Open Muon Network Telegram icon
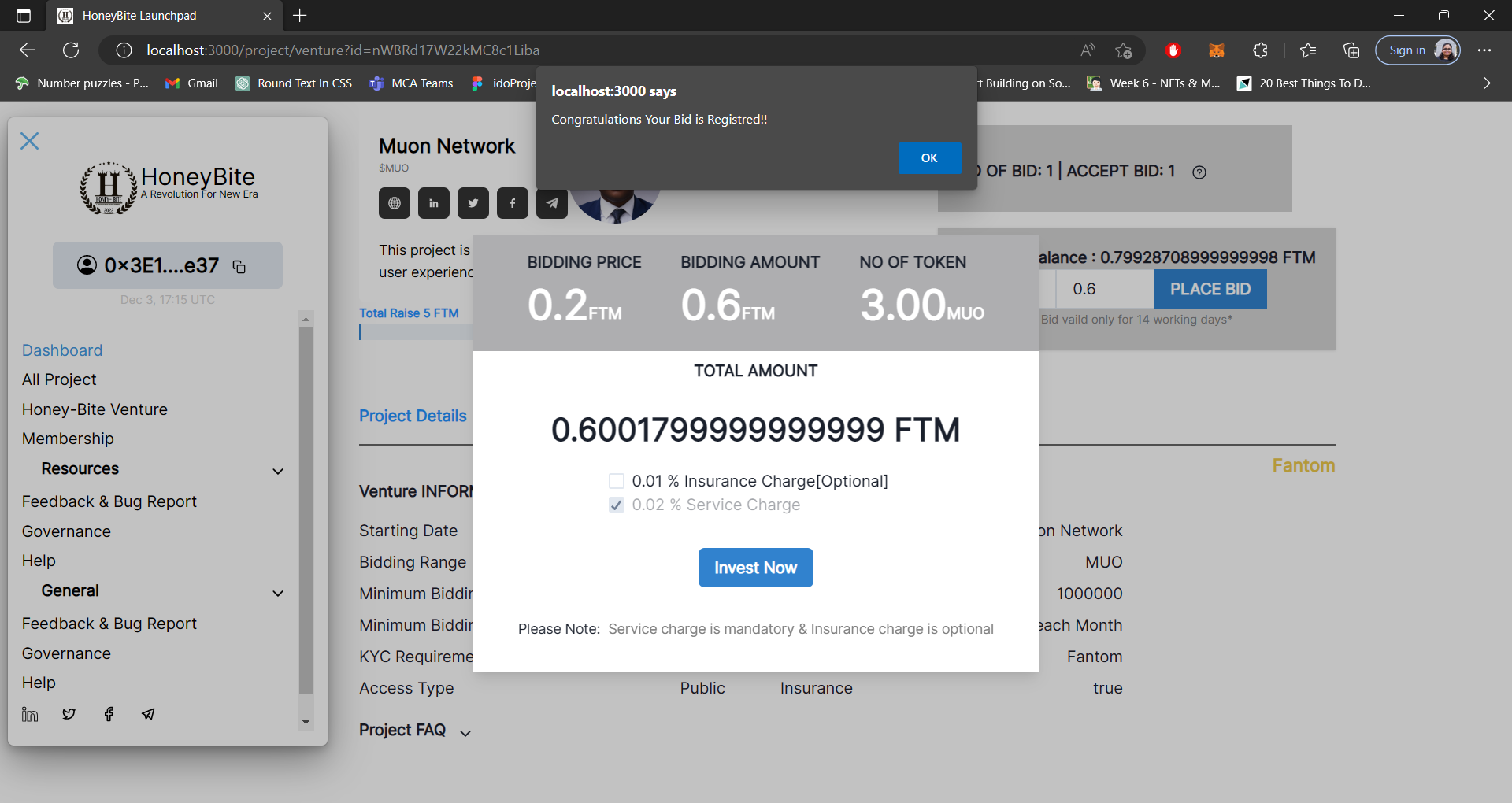This screenshot has height=803, width=1512. tap(552, 203)
